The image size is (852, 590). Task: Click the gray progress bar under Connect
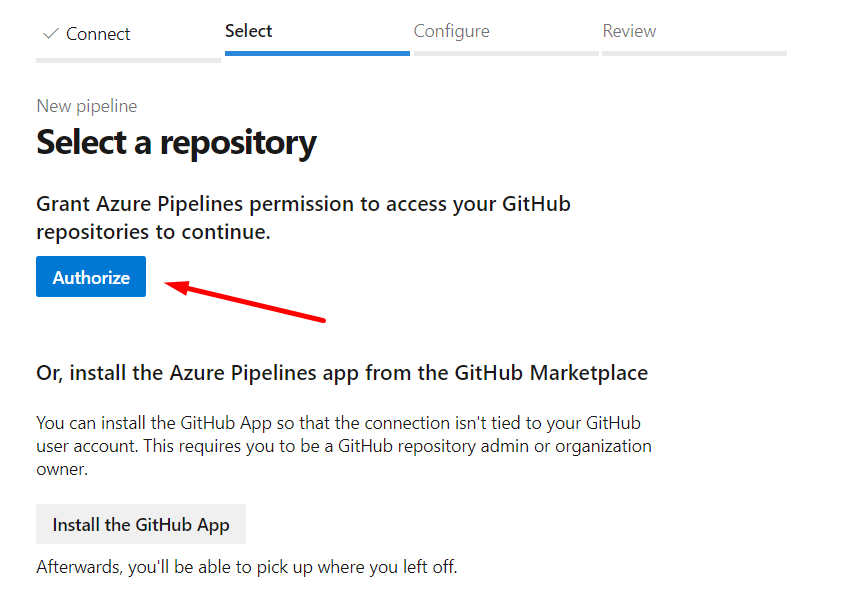point(128,60)
